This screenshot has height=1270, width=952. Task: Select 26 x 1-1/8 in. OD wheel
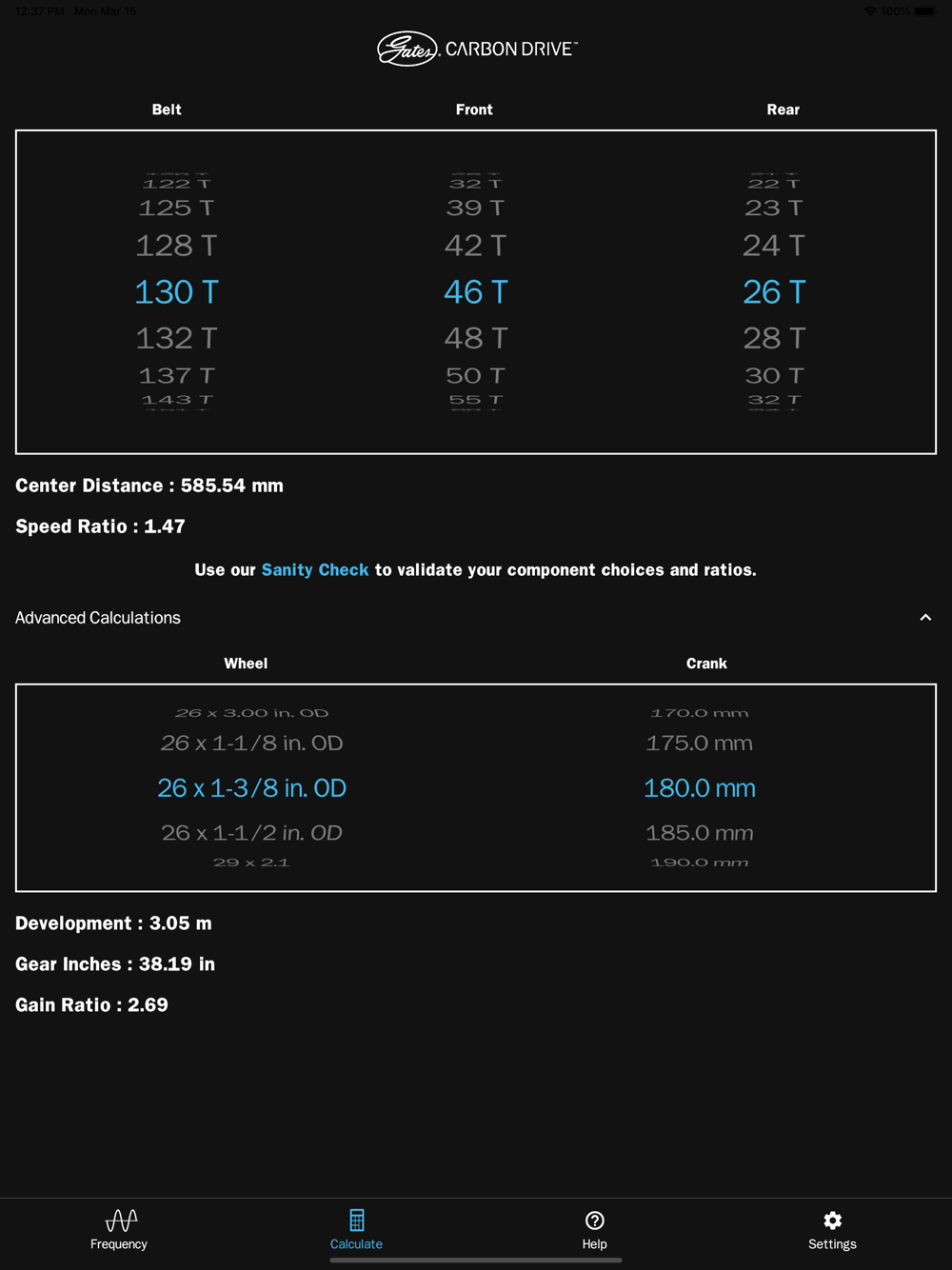(251, 743)
